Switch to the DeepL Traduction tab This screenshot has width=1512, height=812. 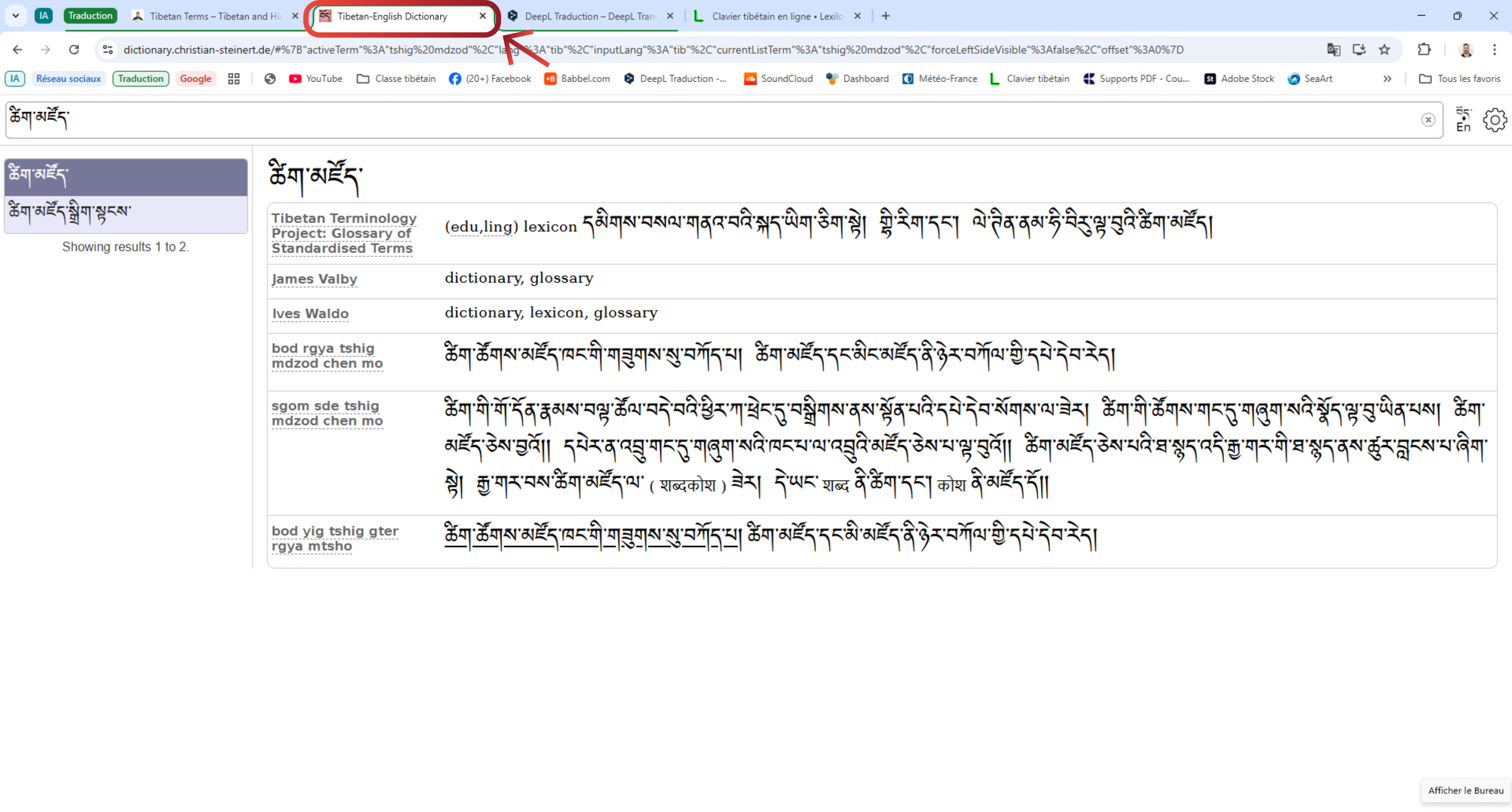pyautogui.click(x=587, y=16)
